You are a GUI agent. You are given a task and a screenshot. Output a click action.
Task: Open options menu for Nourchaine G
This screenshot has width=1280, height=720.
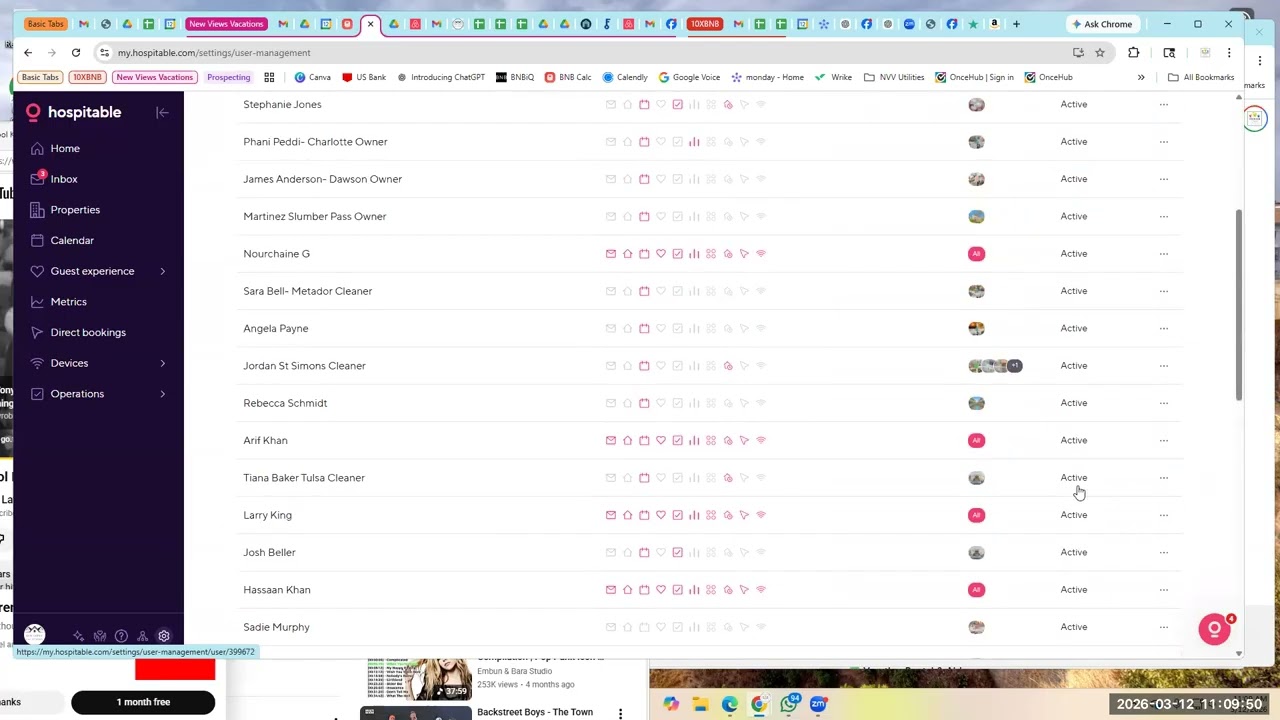(x=1164, y=254)
